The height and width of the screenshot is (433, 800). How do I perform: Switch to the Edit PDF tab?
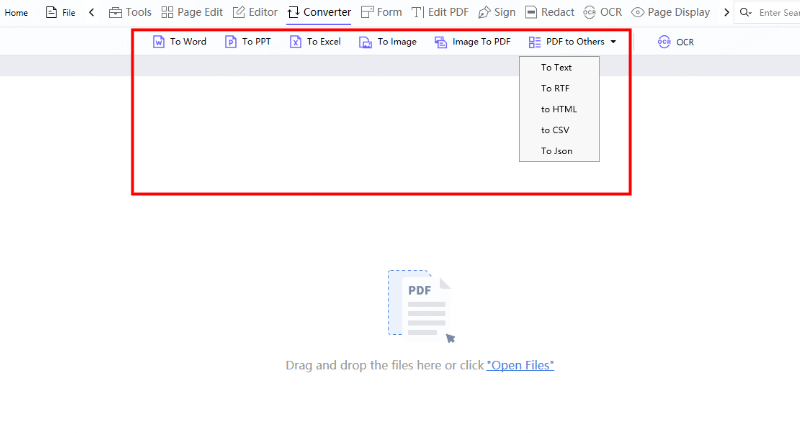coord(440,12)
